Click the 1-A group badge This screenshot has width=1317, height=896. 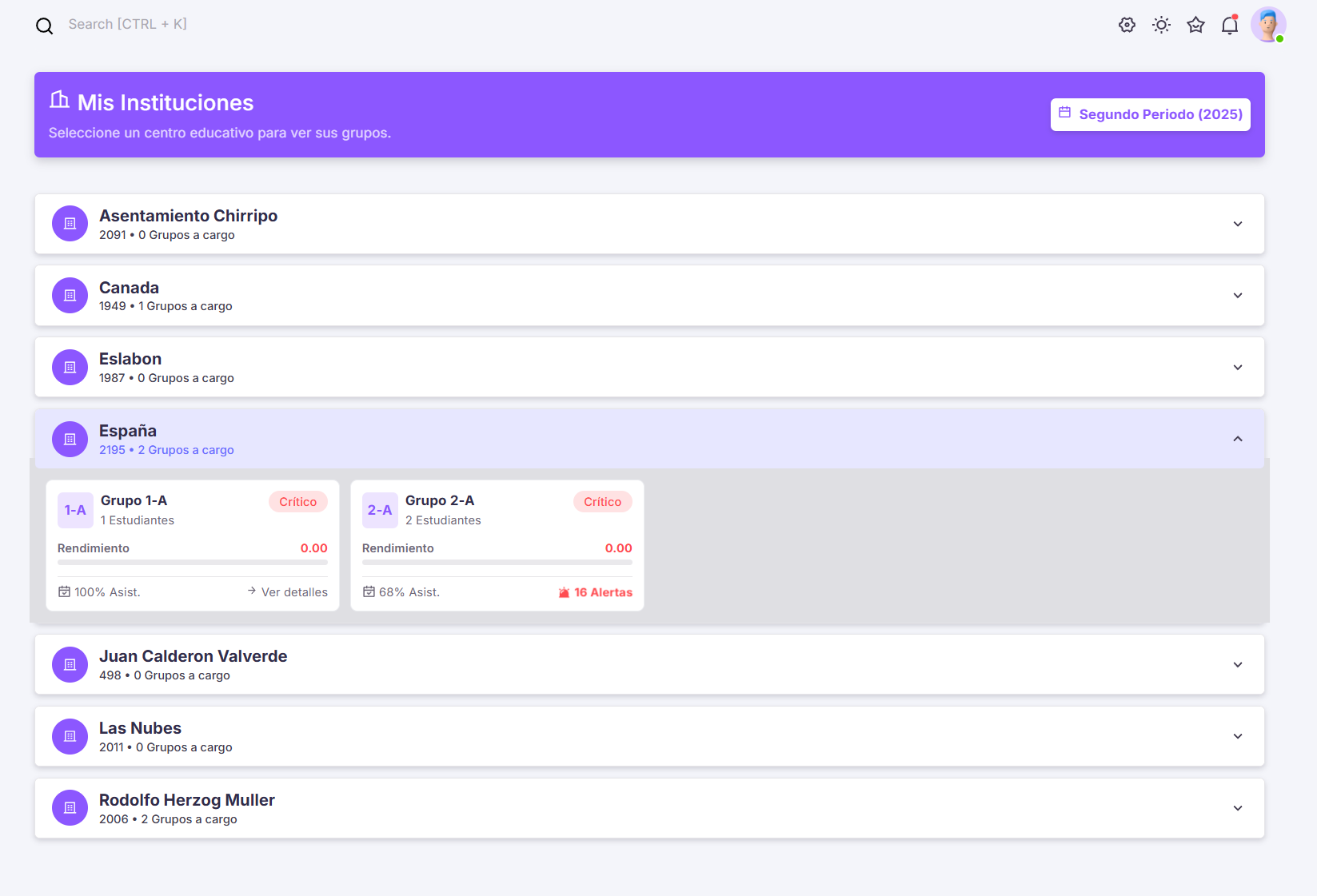[x=75, y=510]
